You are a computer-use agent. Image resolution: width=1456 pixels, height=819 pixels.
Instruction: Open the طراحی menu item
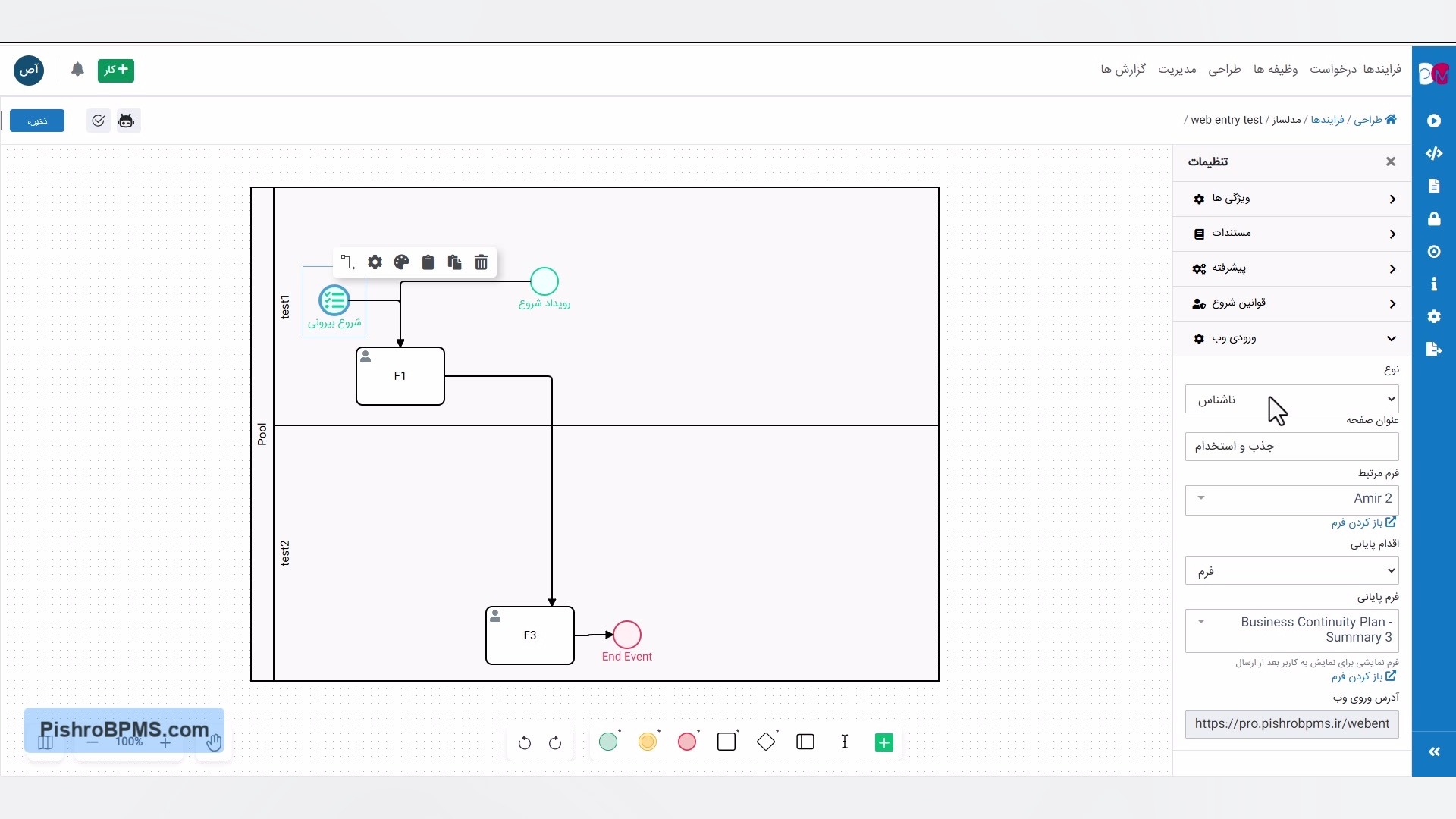click(1224, 70)
